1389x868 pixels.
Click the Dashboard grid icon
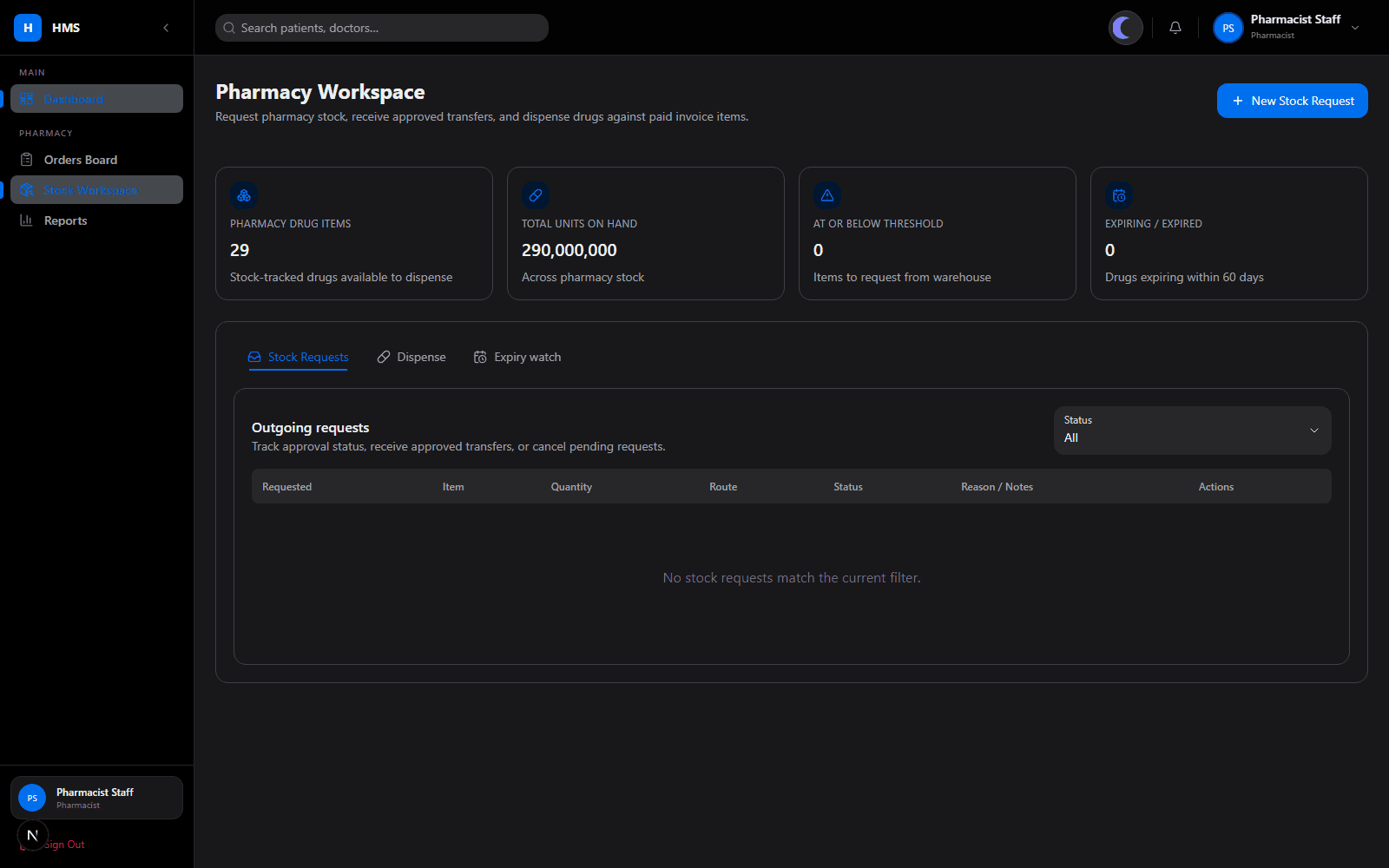pos(27,99)
